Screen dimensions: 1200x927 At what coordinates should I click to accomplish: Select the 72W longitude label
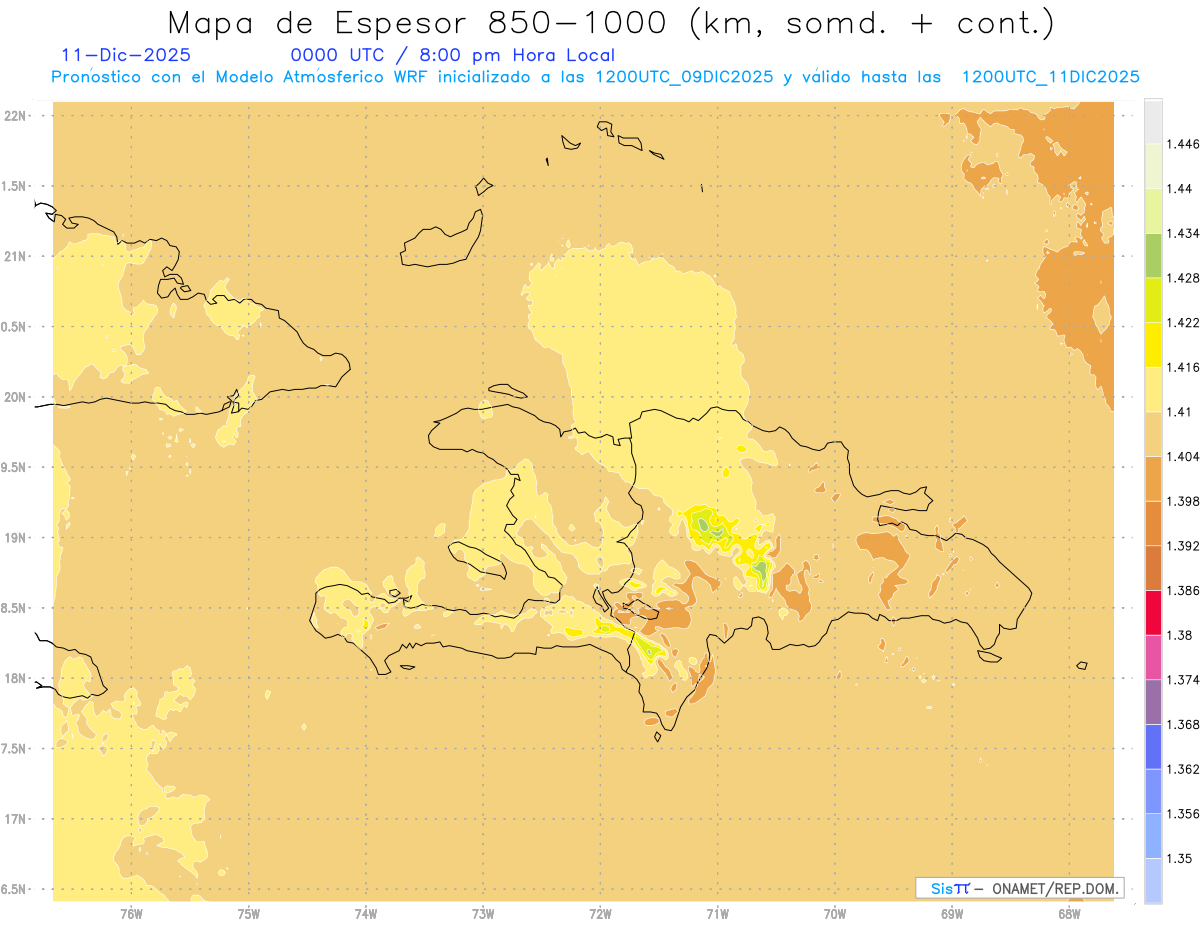click(x=600, y=913)
